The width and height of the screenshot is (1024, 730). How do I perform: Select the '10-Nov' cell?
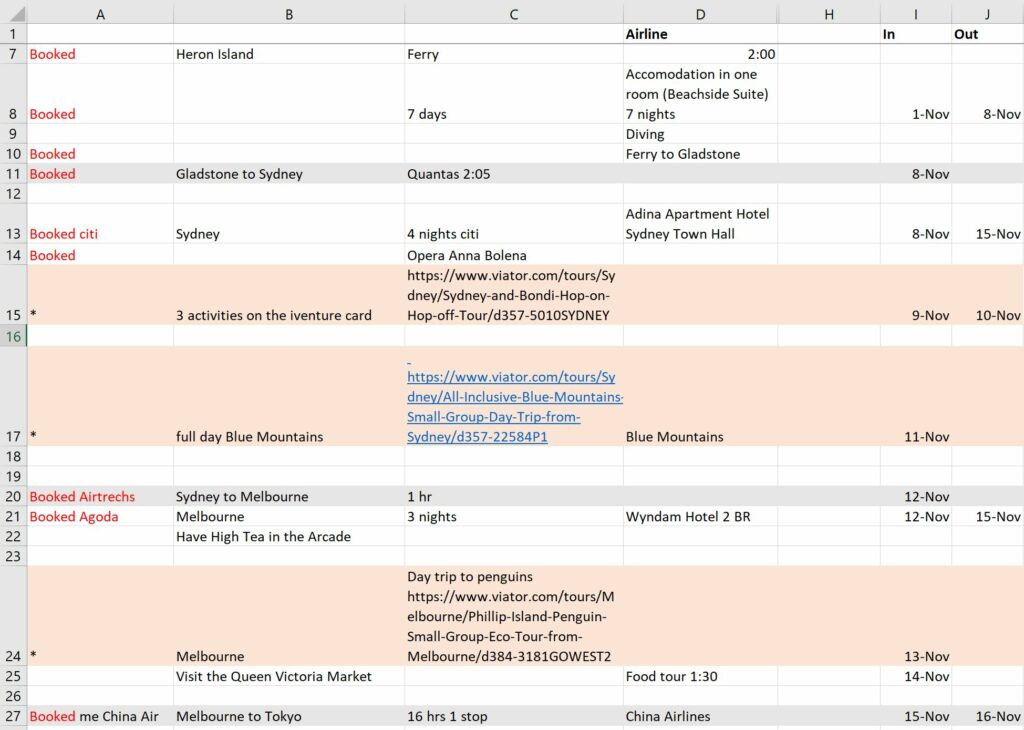[987, 295]
